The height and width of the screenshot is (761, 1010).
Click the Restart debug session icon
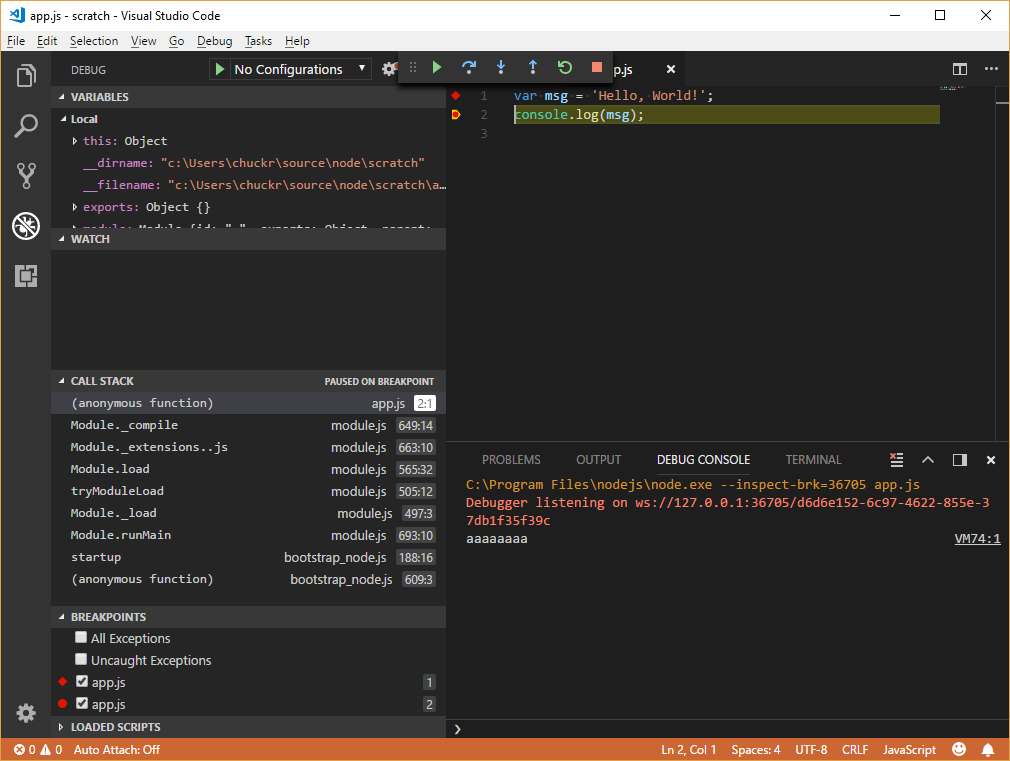(x=565, y=67)
